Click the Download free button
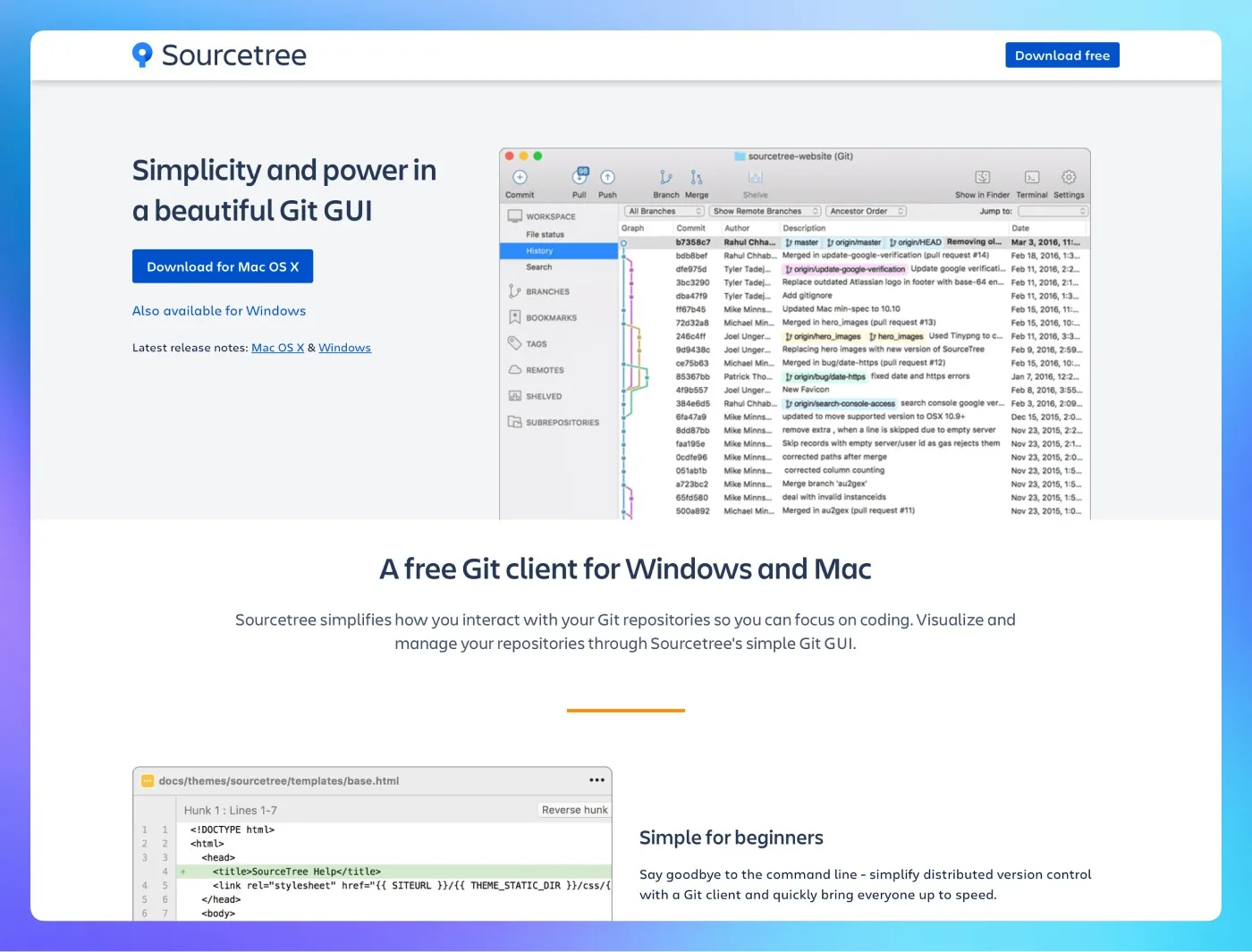Image resolution: width=1252 pixels, height=952 pixels. coord(1062,55)
